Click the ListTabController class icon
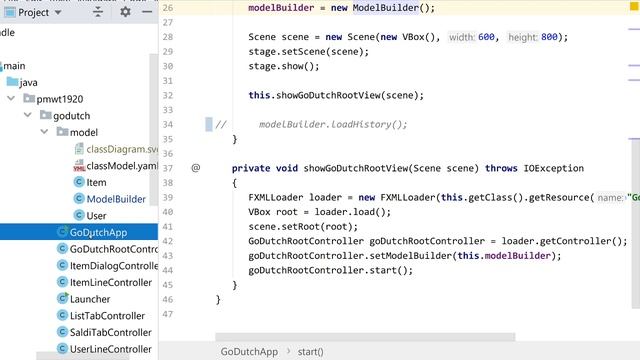640x360 pixels. click(62, 315)
